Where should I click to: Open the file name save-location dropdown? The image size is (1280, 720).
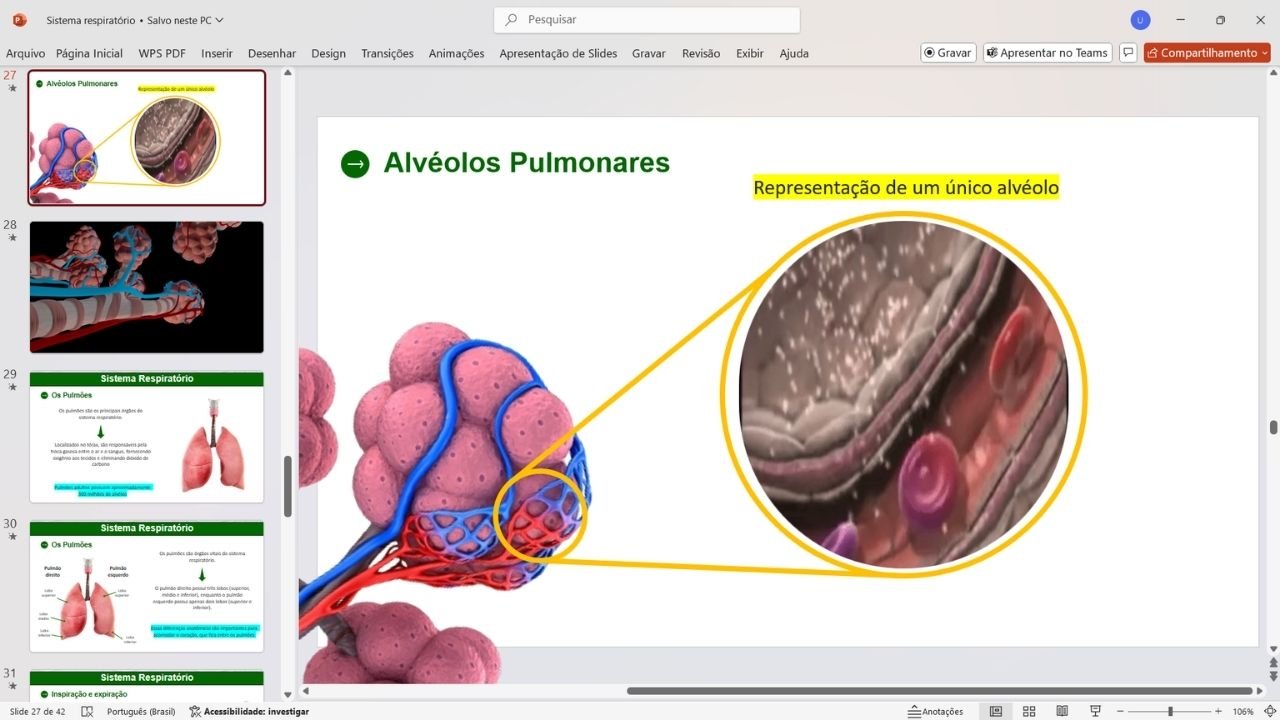[x=219, y=20]
